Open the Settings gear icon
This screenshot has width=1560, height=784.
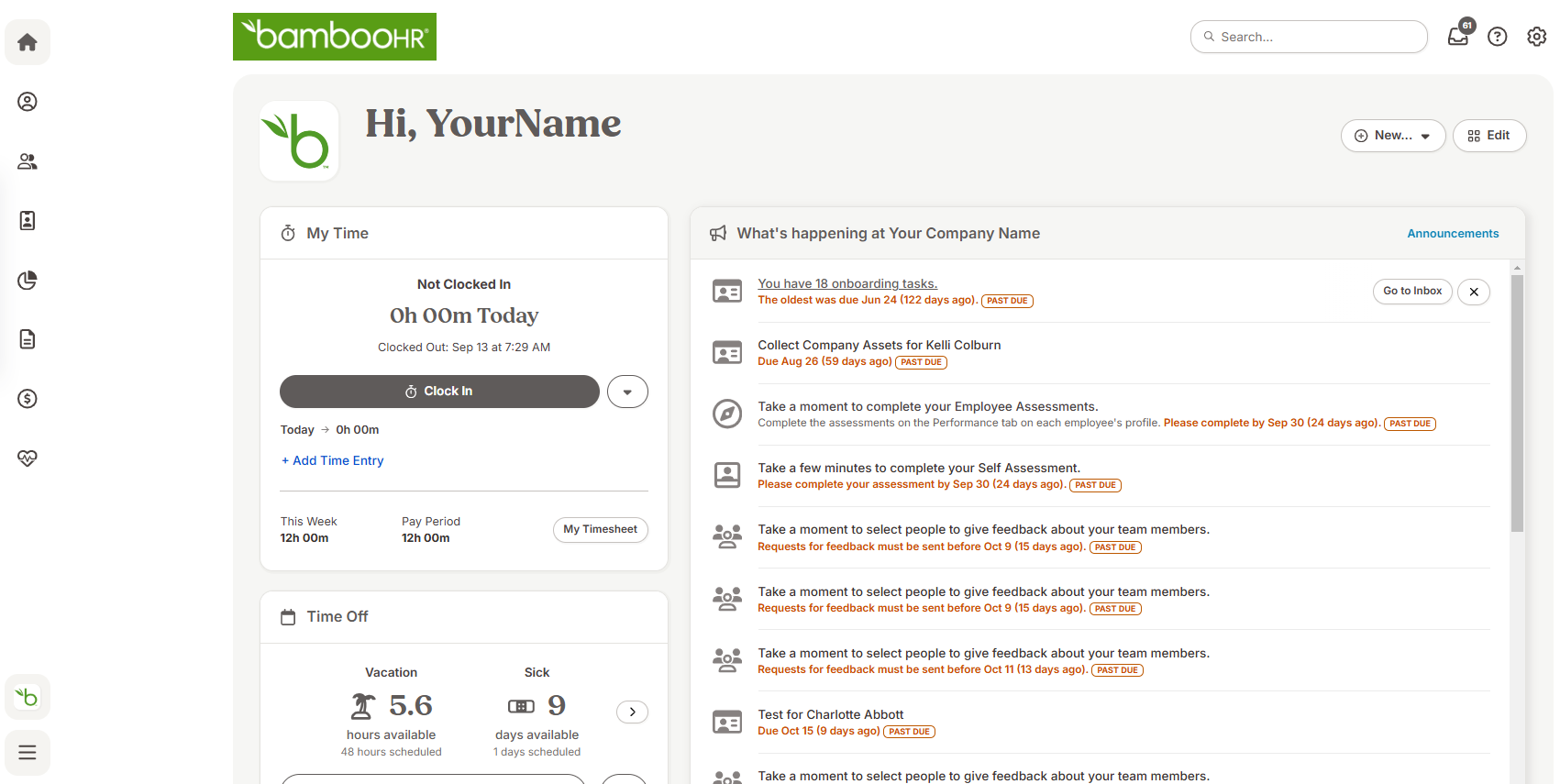point(1537,37)
